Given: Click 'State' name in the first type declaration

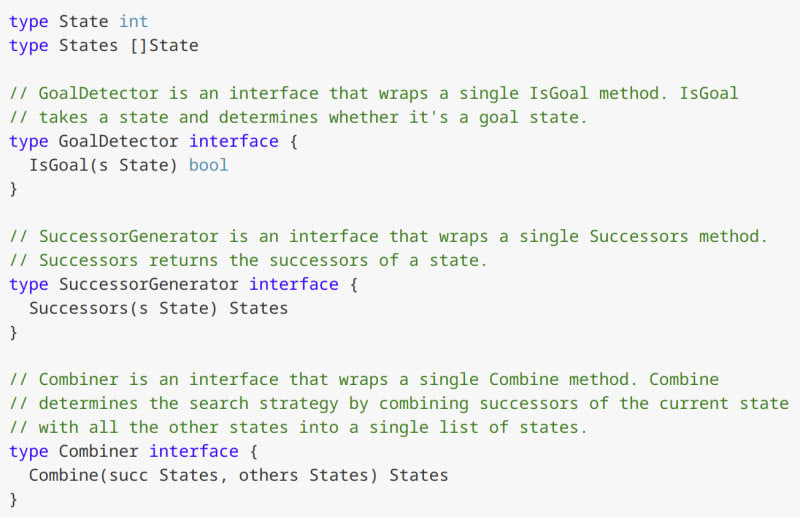Looking at the screenshot, I should [83, 21].
